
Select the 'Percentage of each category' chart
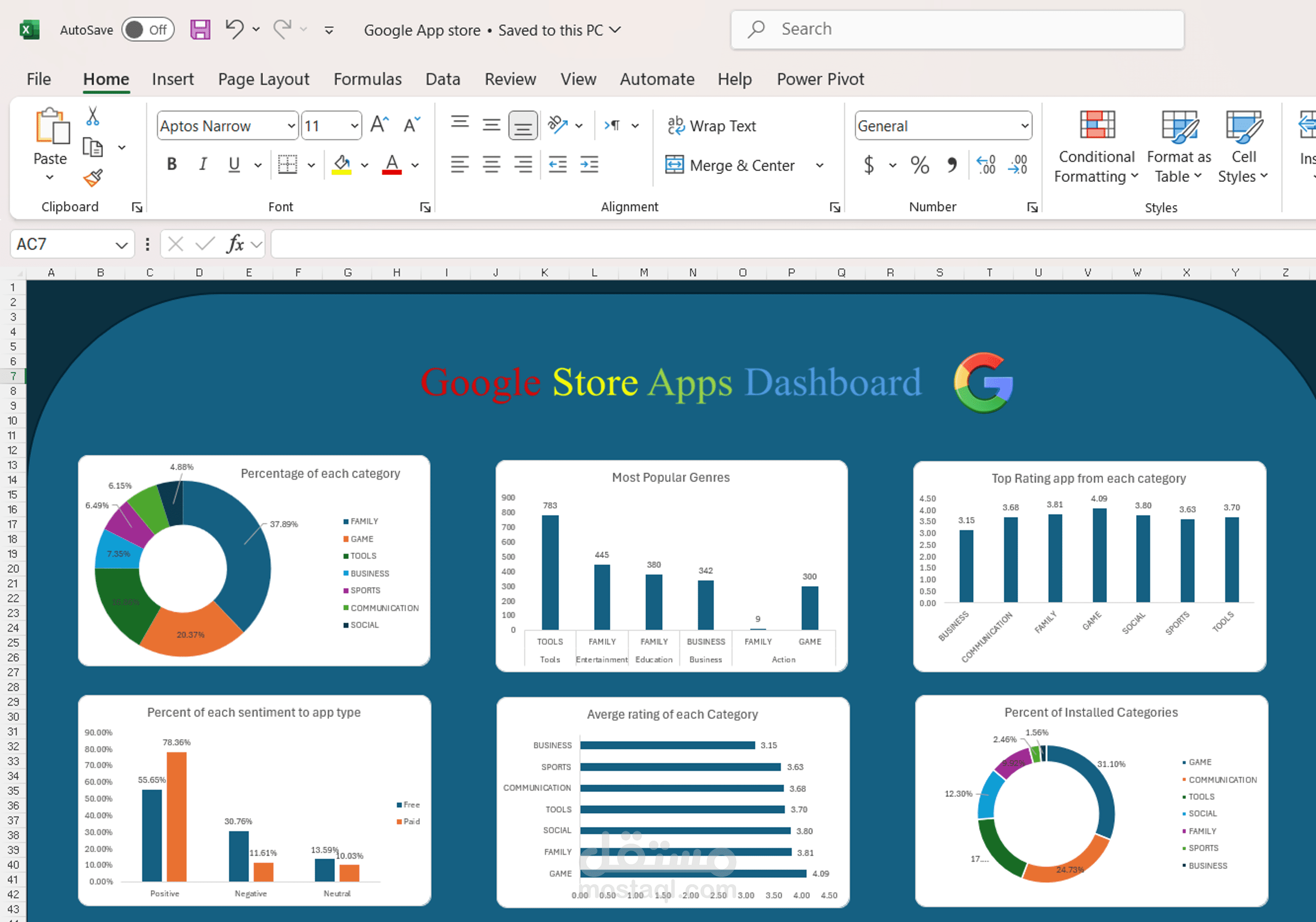(254, 561)
